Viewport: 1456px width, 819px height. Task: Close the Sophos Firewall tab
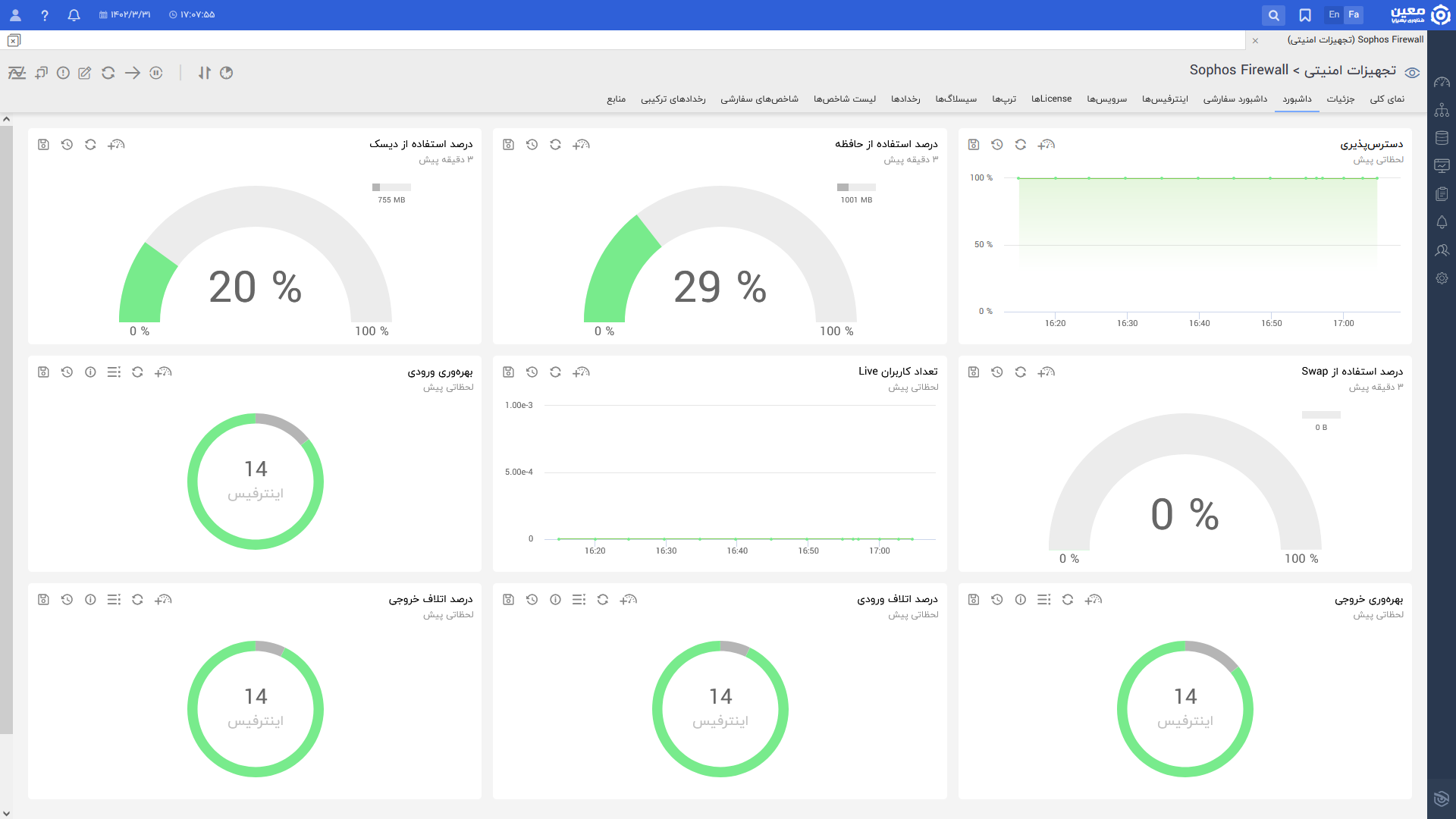coord(1255,41)
